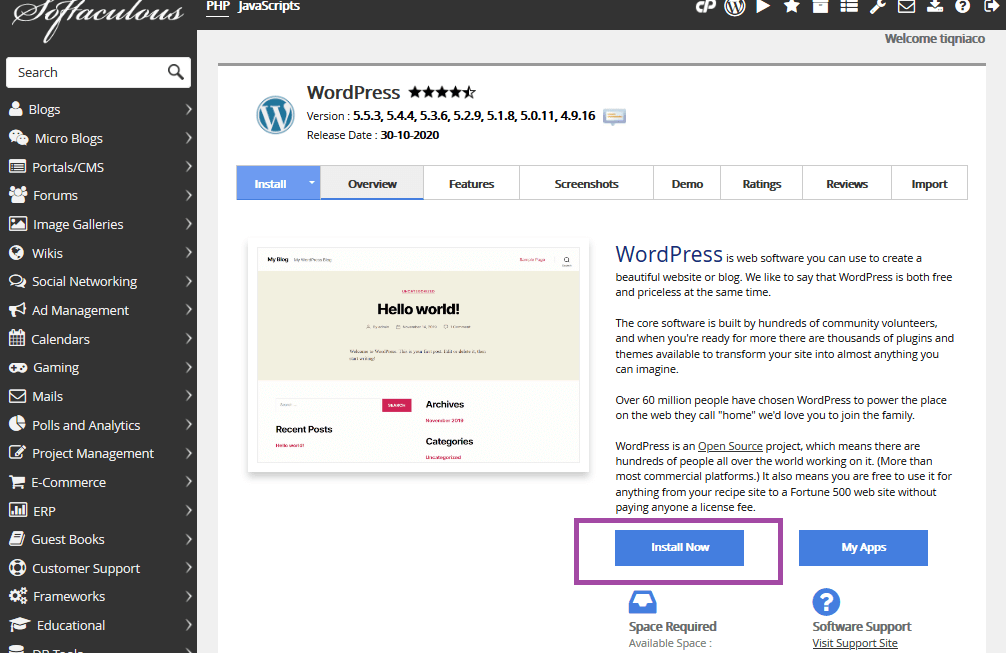Open the Install tab dropdown arrow
Screen dimensions: 1006x653
(x=312, y=183)
